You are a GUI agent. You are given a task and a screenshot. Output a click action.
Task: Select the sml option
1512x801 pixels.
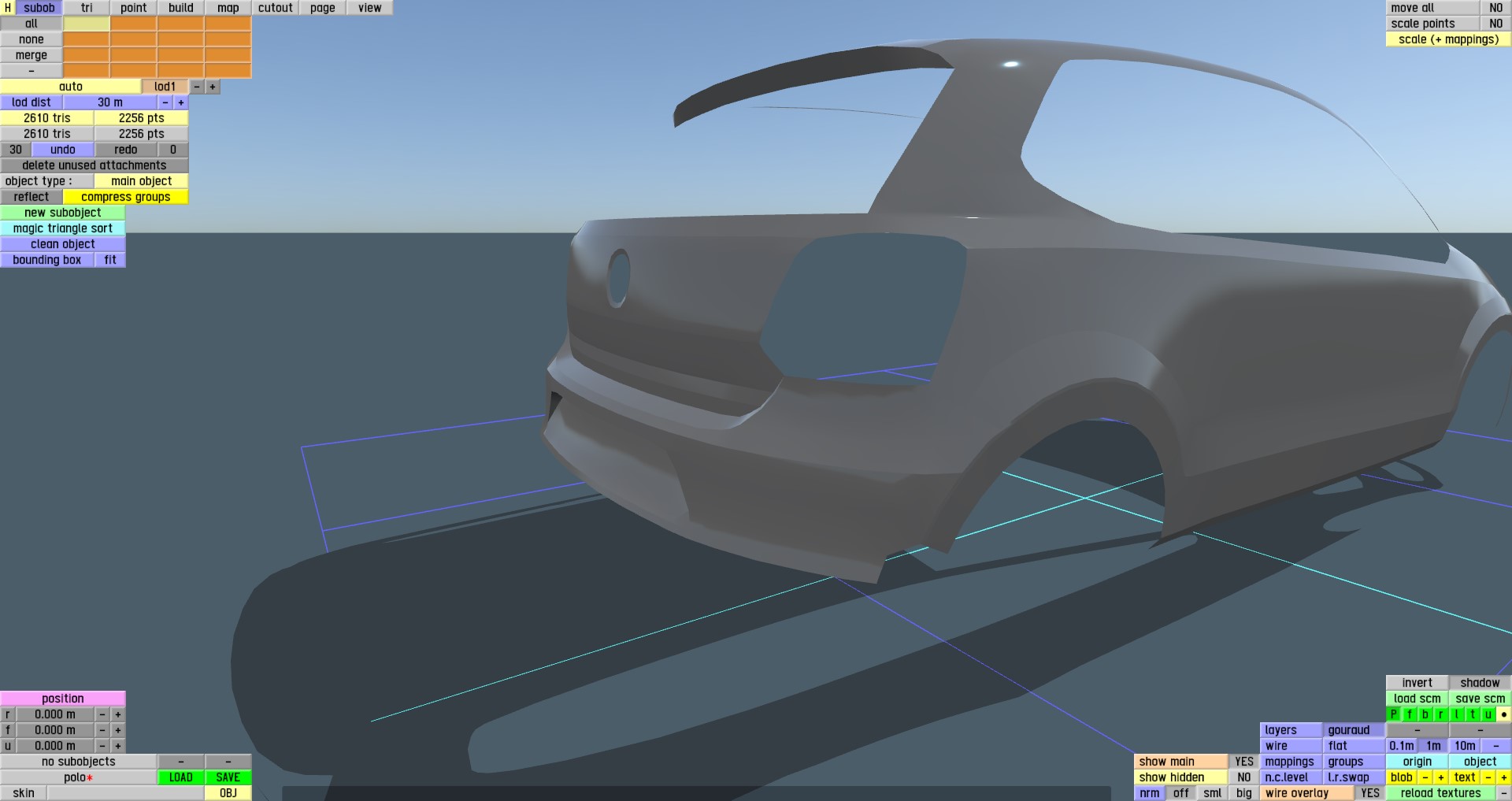1213,793
